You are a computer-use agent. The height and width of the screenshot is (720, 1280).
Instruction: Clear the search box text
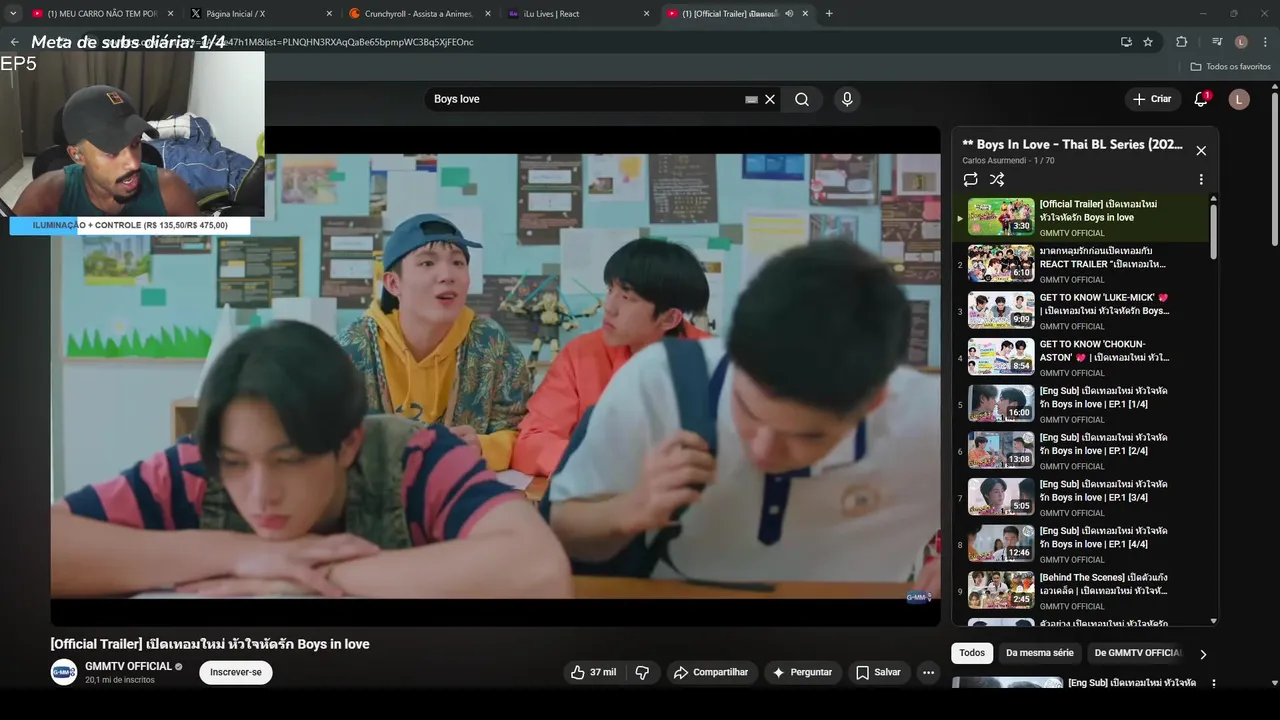pyautogui.click(x=770, y=99)
